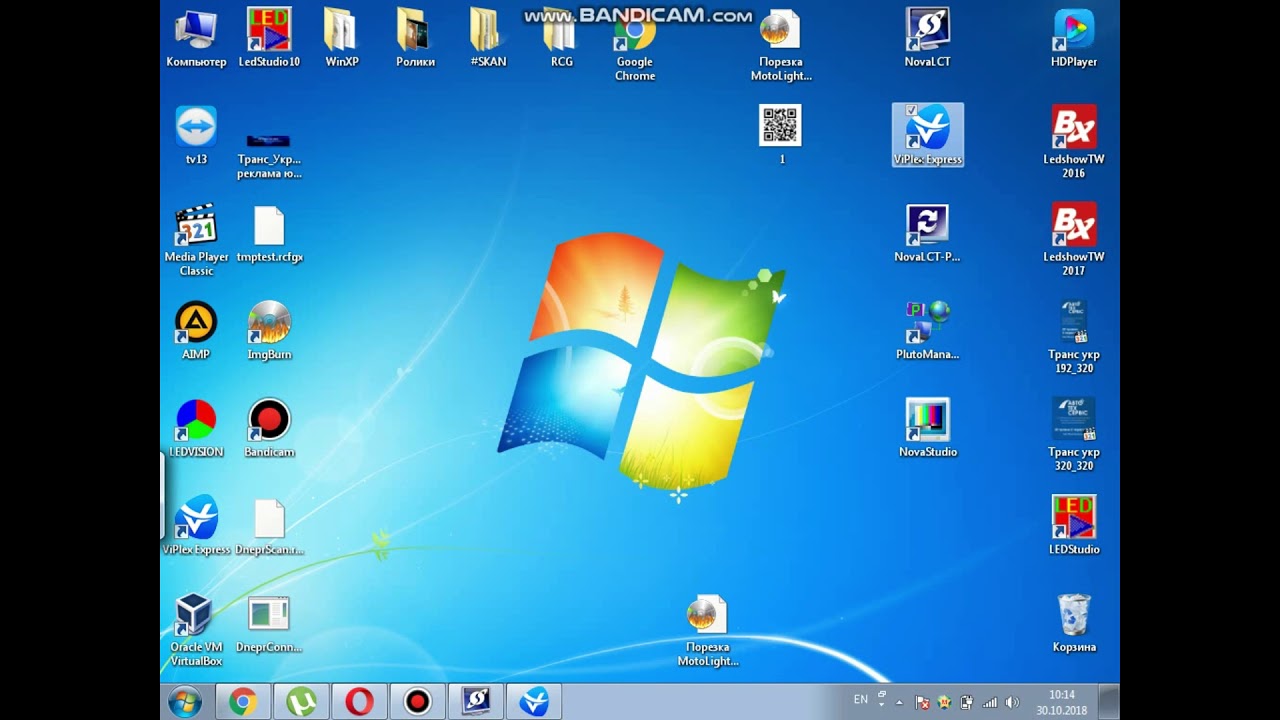Screen dimensions: 1280x720
Task: Select the QR code image file named 1
Action: [781, 135]
